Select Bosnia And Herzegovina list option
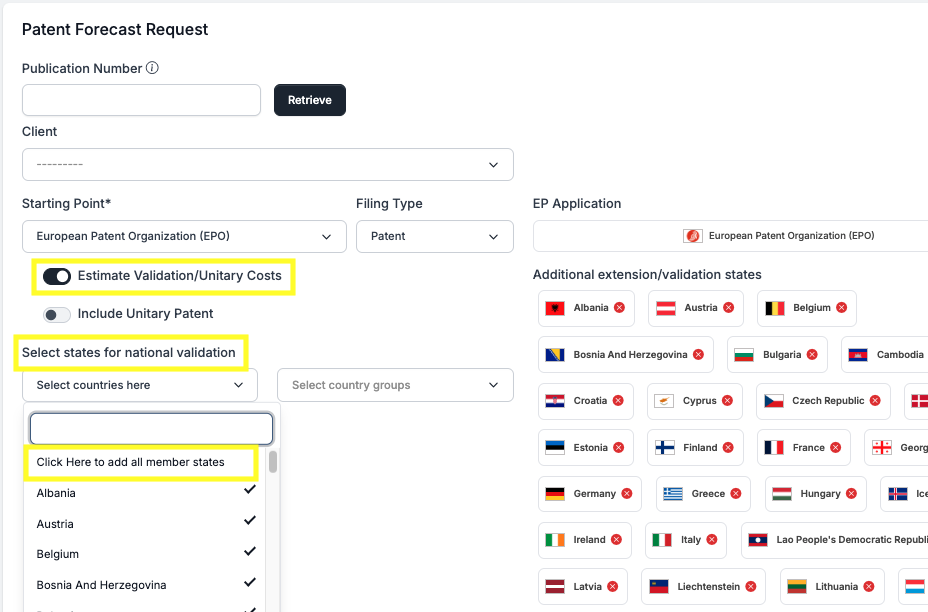Image resolution: width=928 pixels, height=612 pixels. click(140, 584)
